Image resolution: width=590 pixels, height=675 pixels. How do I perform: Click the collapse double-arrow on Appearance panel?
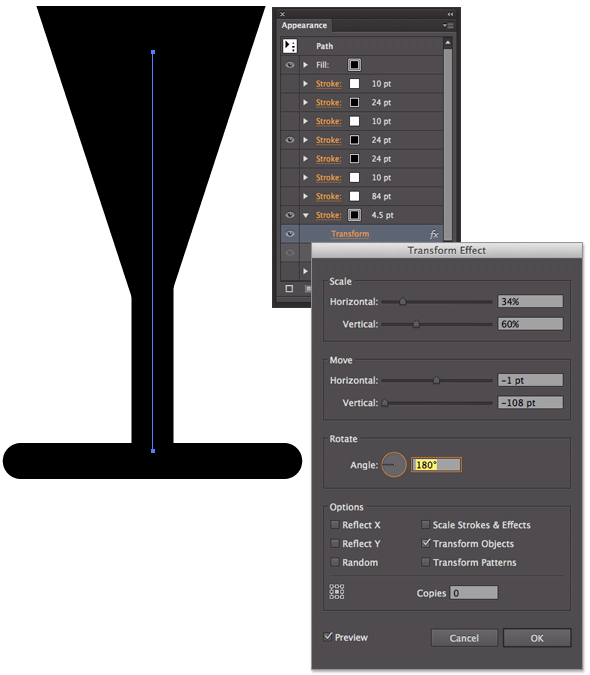450,14
